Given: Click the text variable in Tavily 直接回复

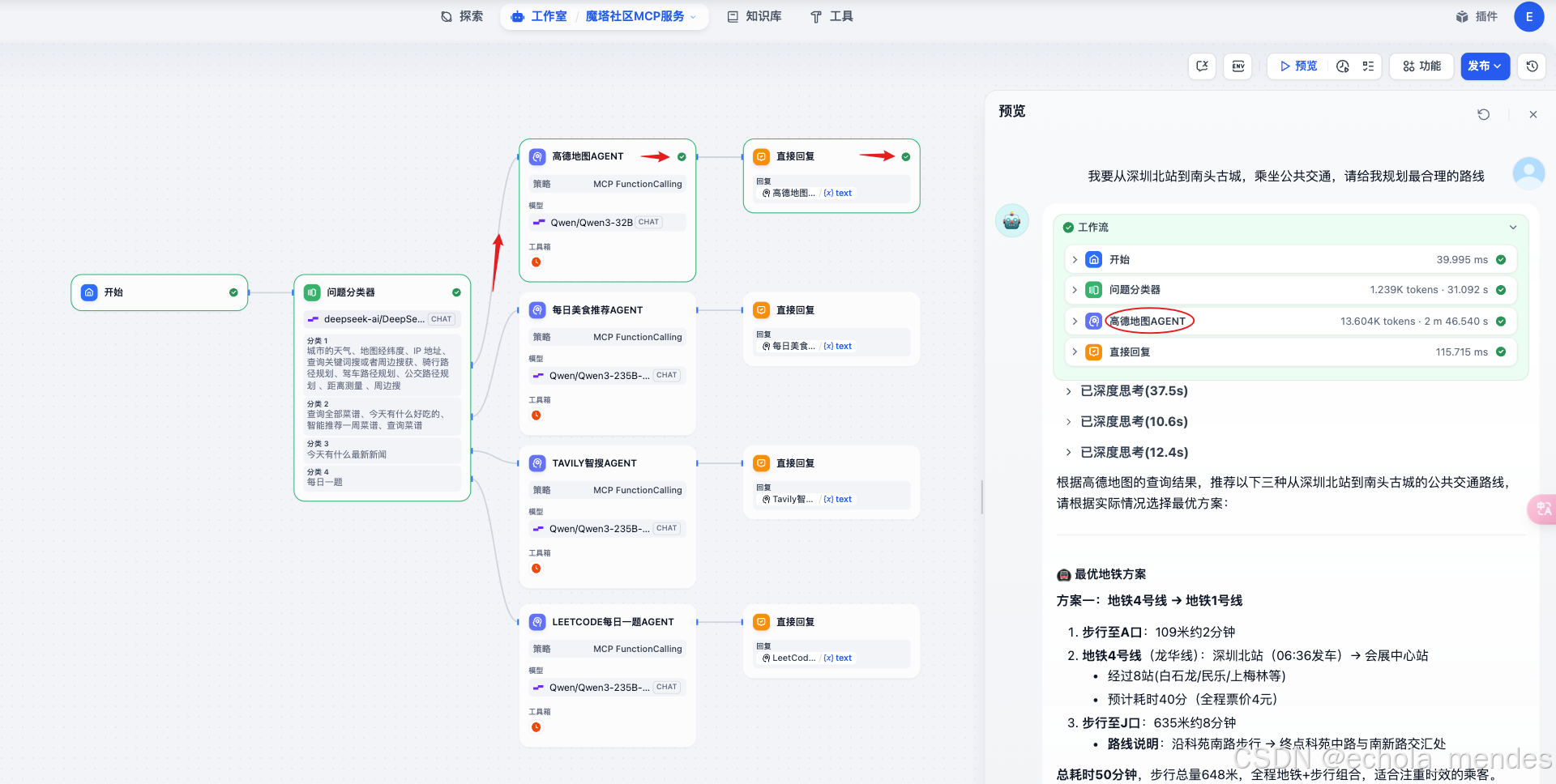Looking at the screenshot, I should point(838,499).
